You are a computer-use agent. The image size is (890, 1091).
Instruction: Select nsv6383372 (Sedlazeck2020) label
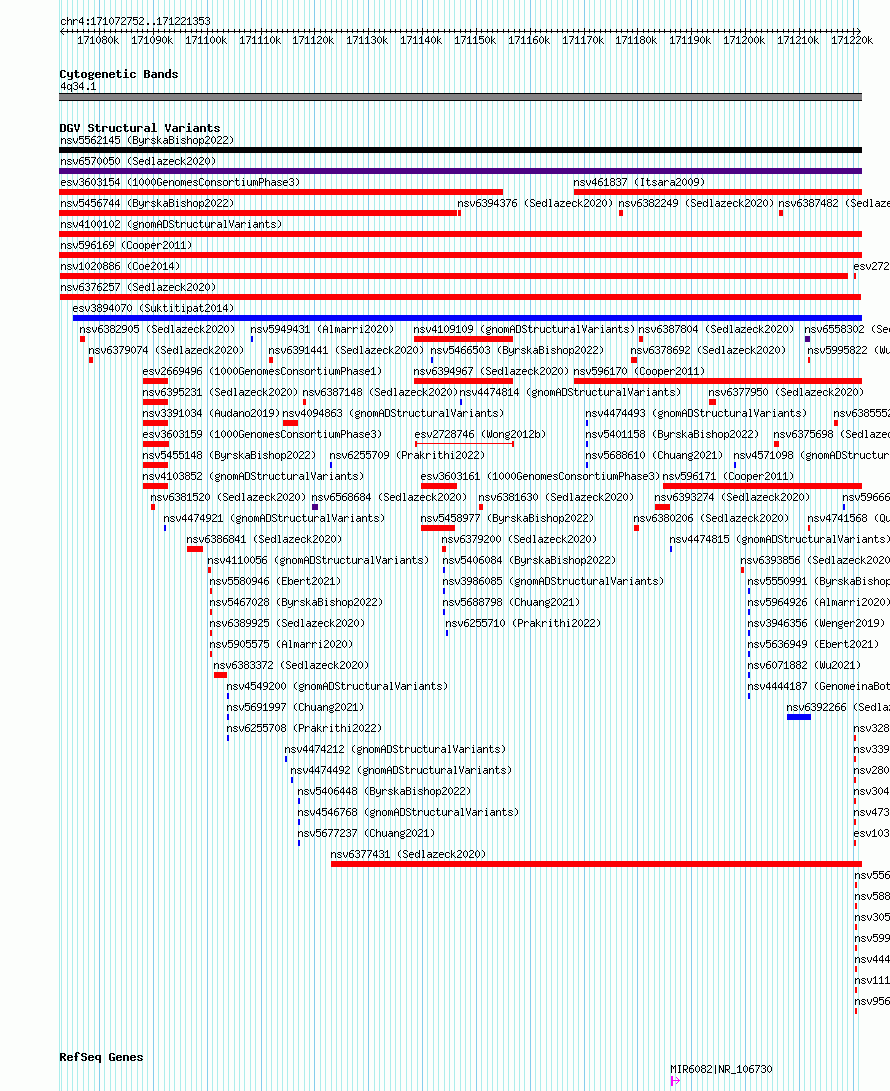292,664
